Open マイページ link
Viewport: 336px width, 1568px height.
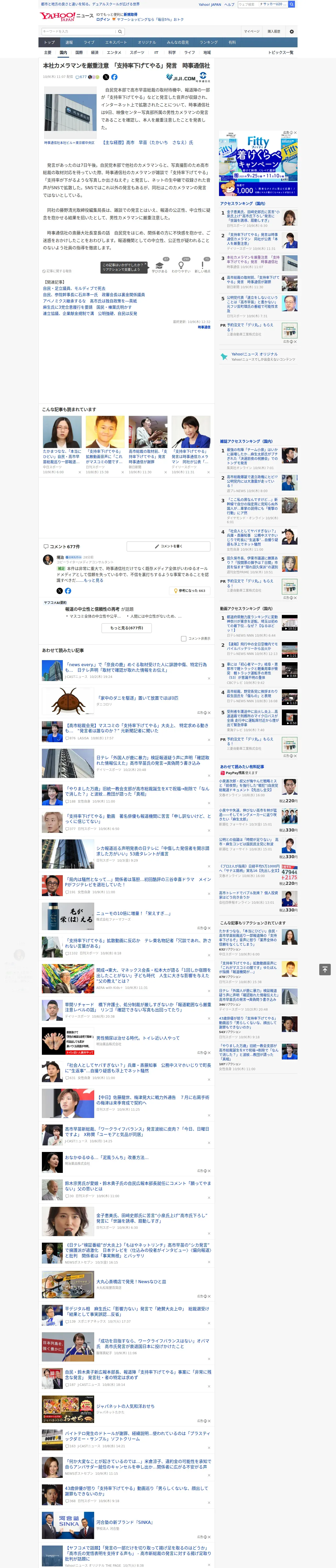click(x=252, y=32)
